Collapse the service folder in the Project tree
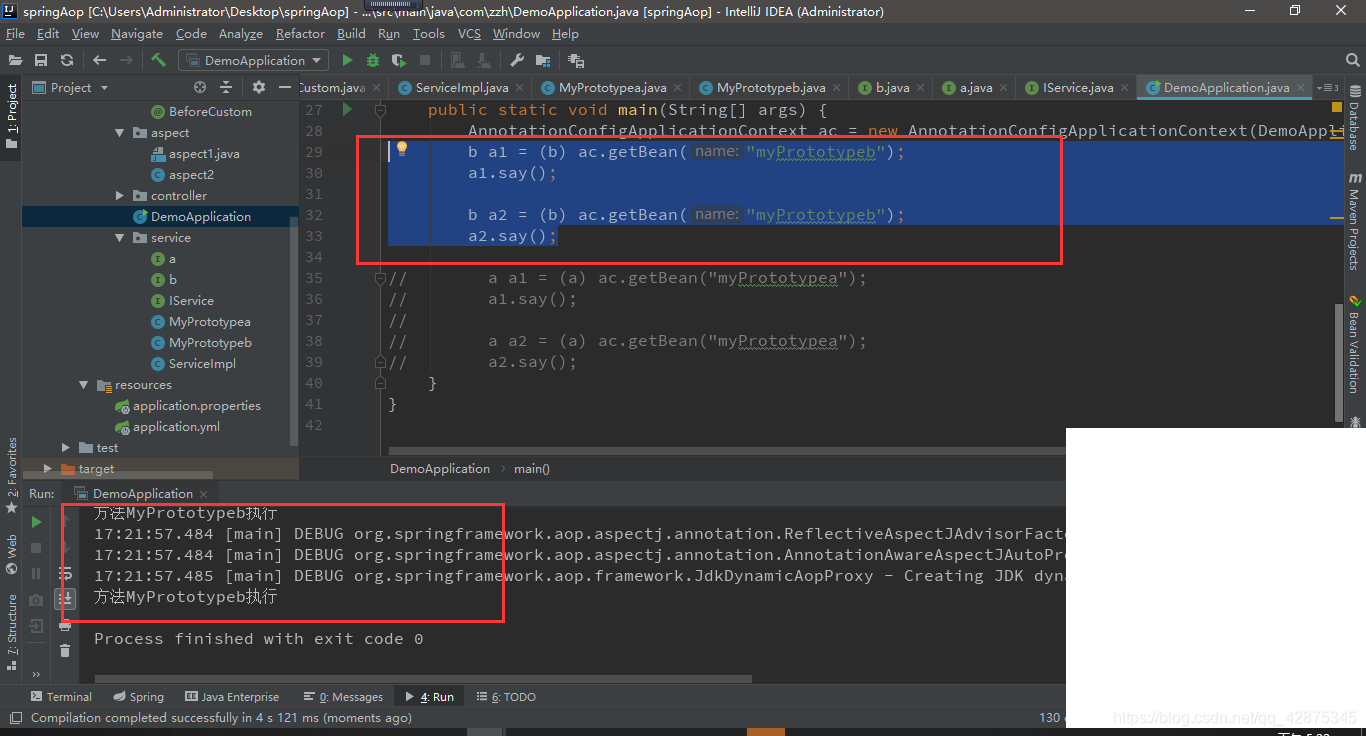The width and height of the screenshot is (1366, 736). tap(120, 237)
